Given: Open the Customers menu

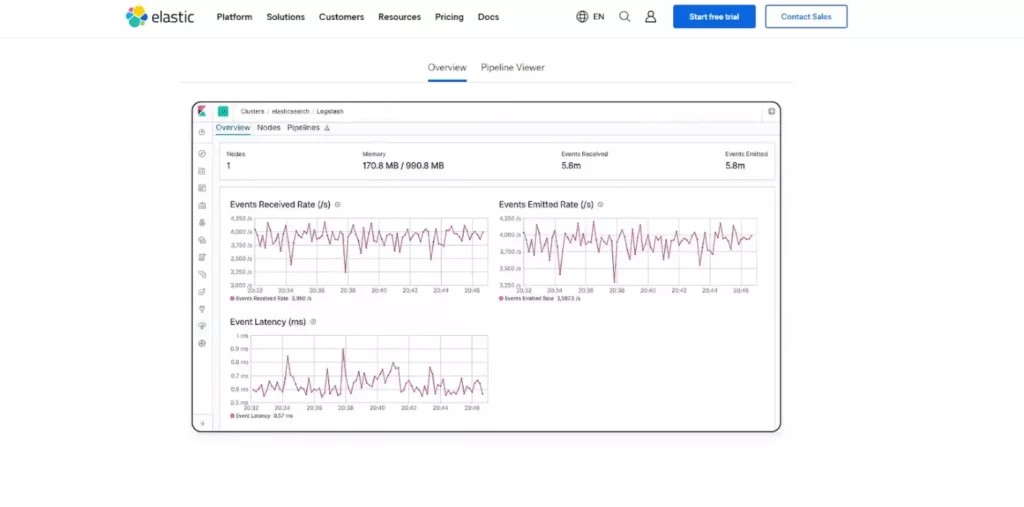Looking at the screenshot, I should pyautogui.click(x=342, y=17).
